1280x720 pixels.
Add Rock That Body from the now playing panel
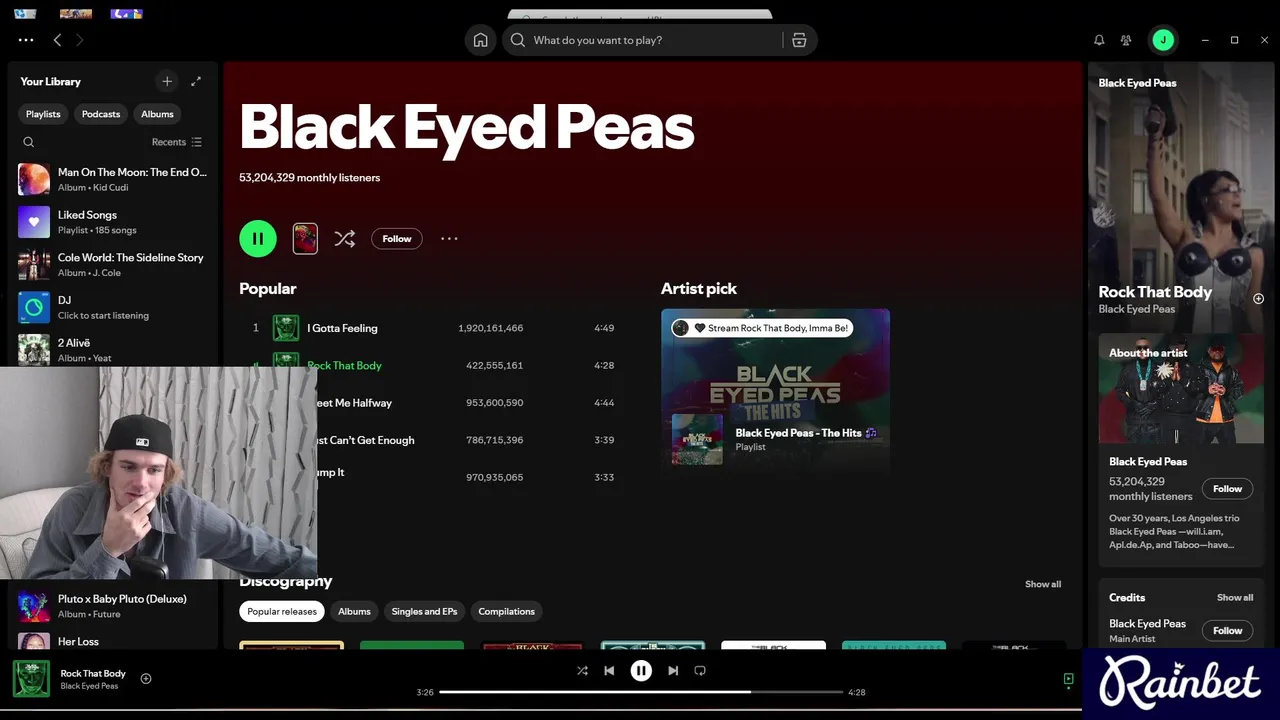(1258, 298)
